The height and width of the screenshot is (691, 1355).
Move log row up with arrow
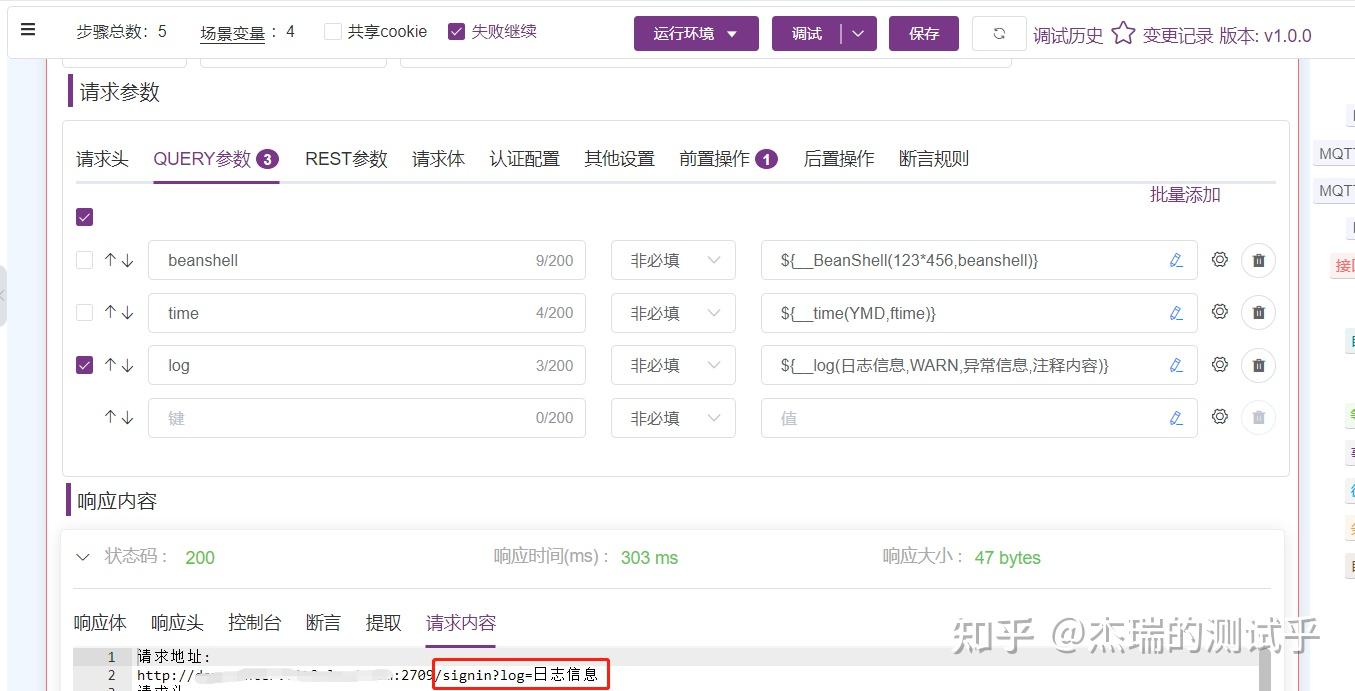point(111,365)
